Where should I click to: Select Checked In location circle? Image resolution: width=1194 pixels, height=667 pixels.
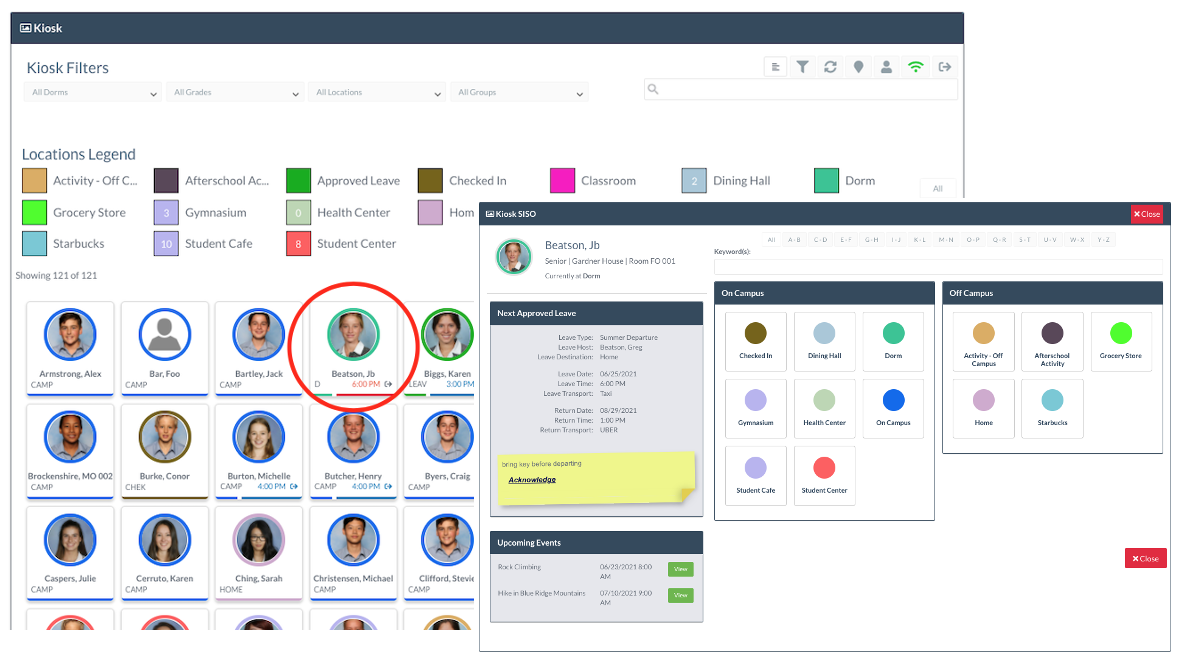click(755, 333)
